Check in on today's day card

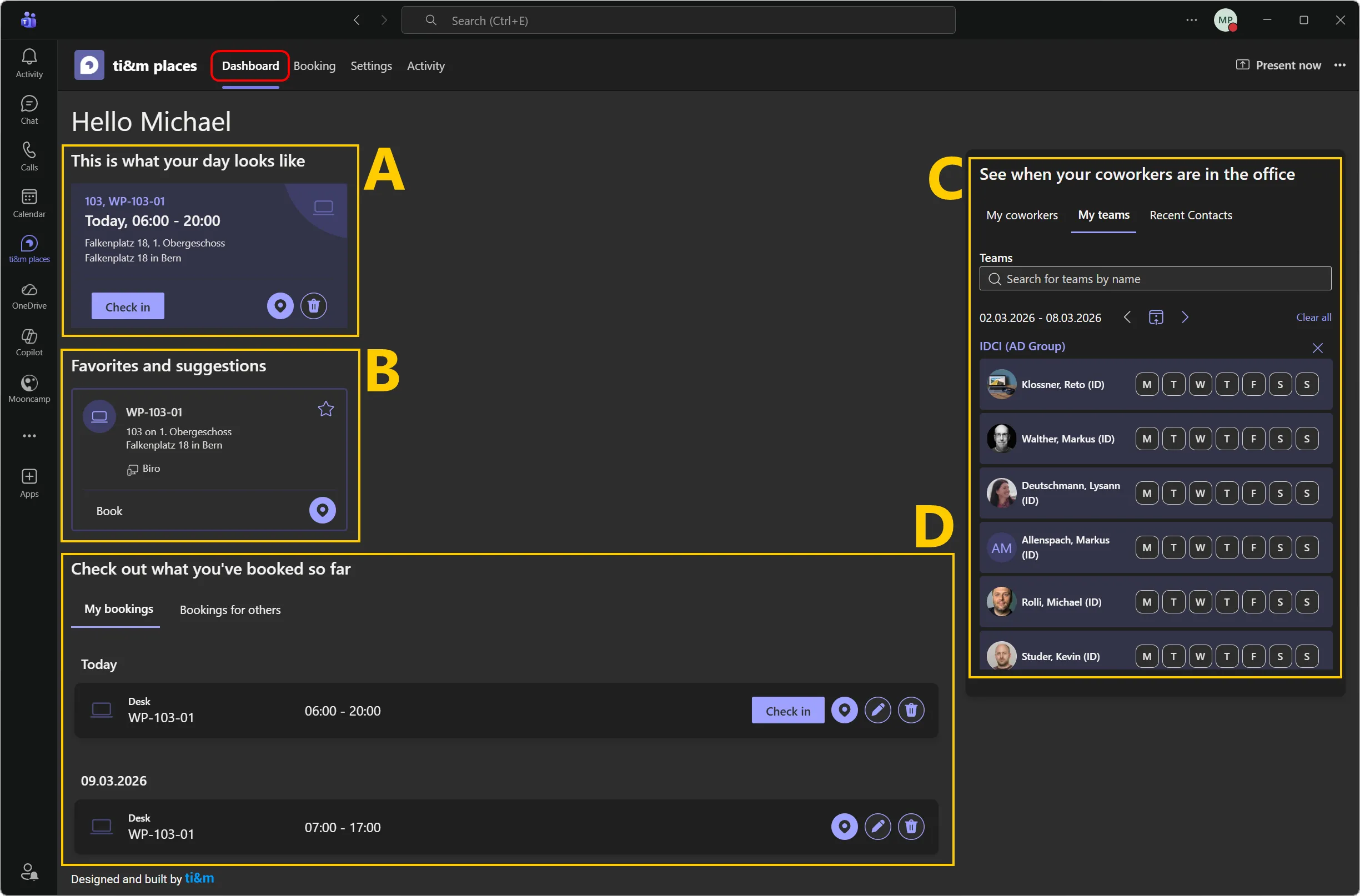(128, 307)
